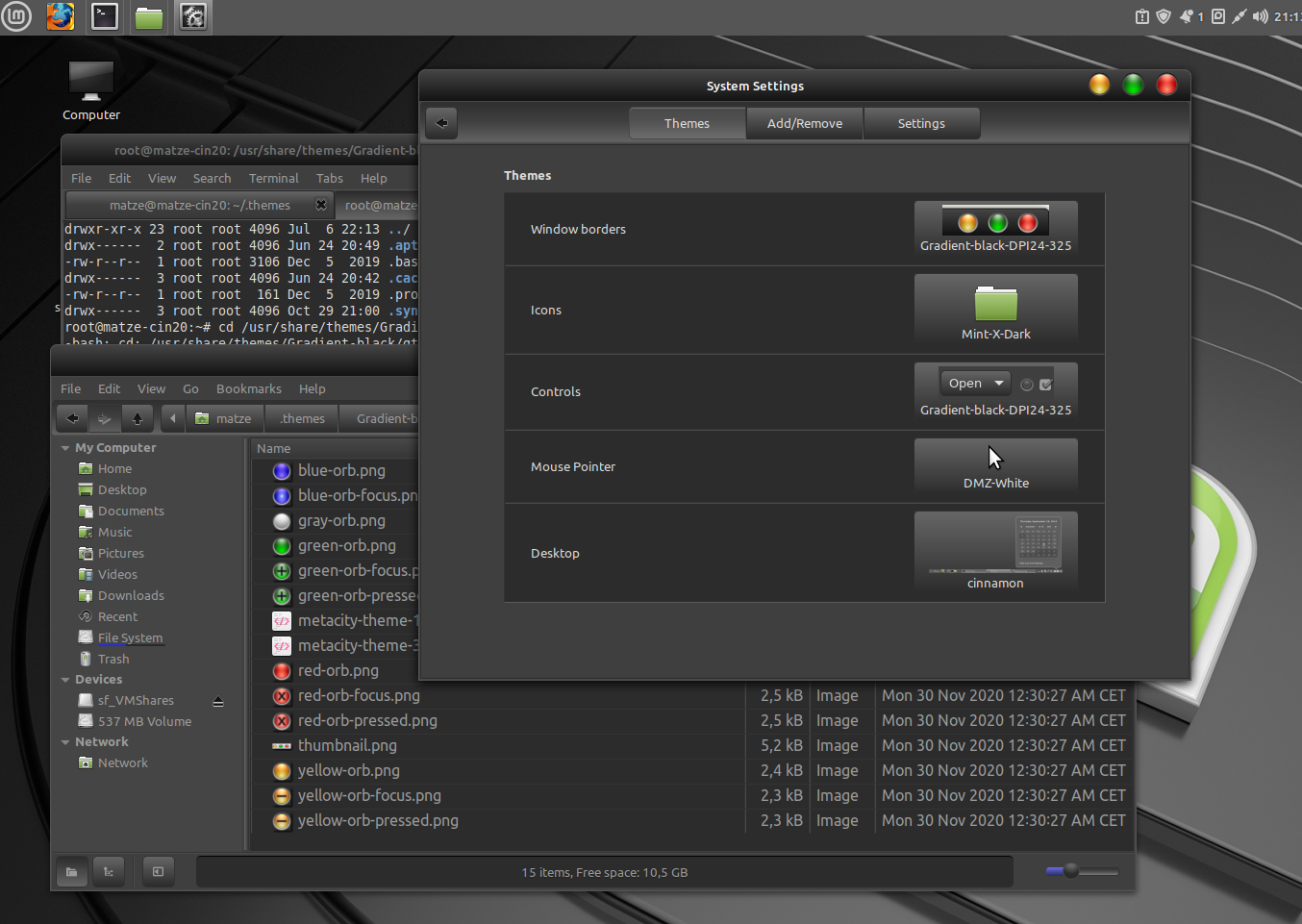Switch to the Themes tab

[x=688, y=123]
